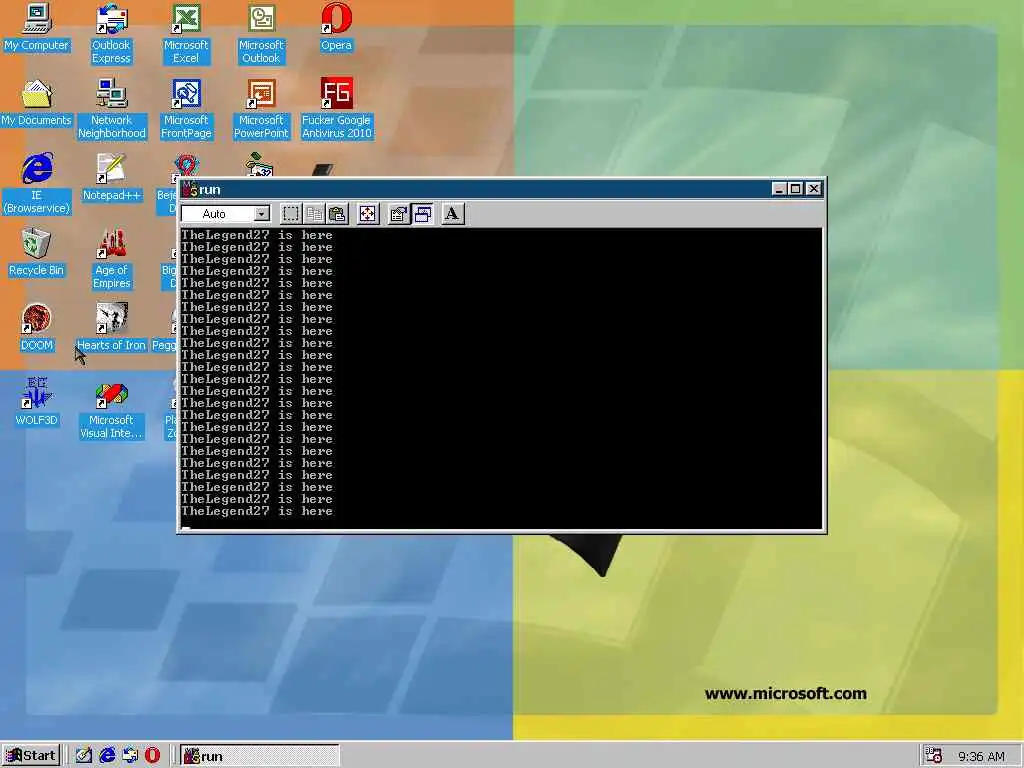Select Microsoft Outlook desktop shortcut
Image resolution: width=1024 pixels, height=768 pixels.
261,33
